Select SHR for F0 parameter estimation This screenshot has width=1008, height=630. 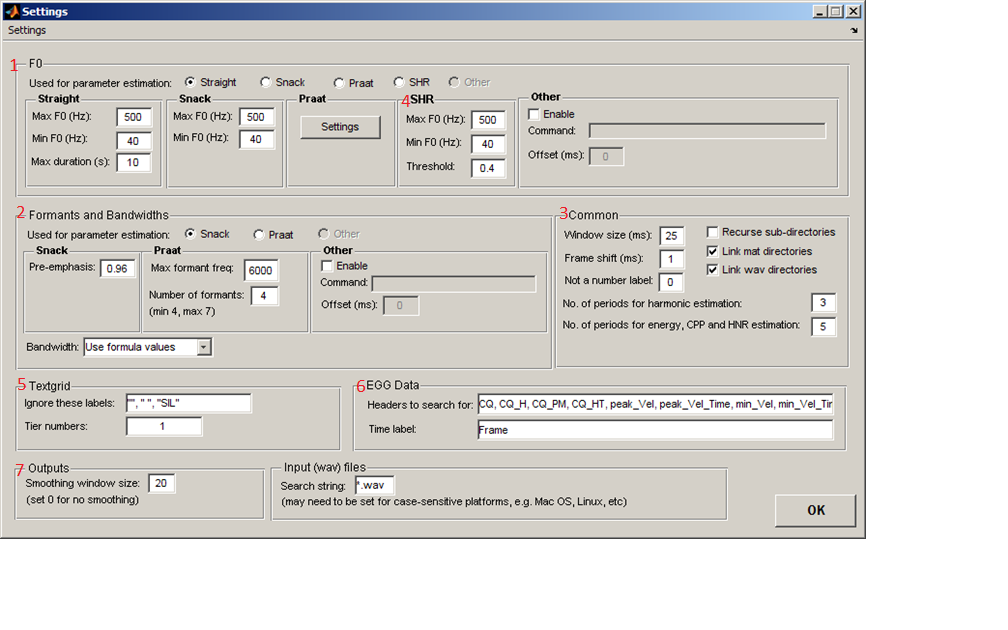(399, 82)
